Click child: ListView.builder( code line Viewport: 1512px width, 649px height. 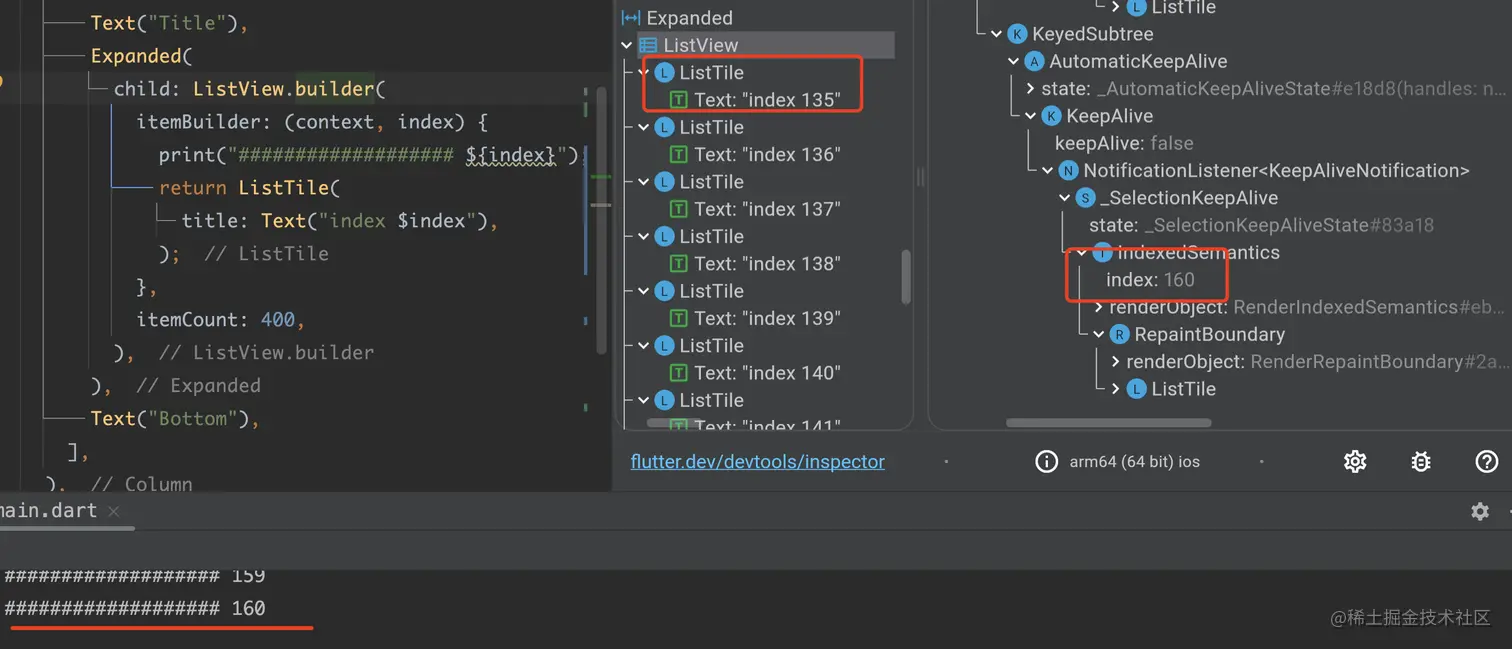[250, 89]
